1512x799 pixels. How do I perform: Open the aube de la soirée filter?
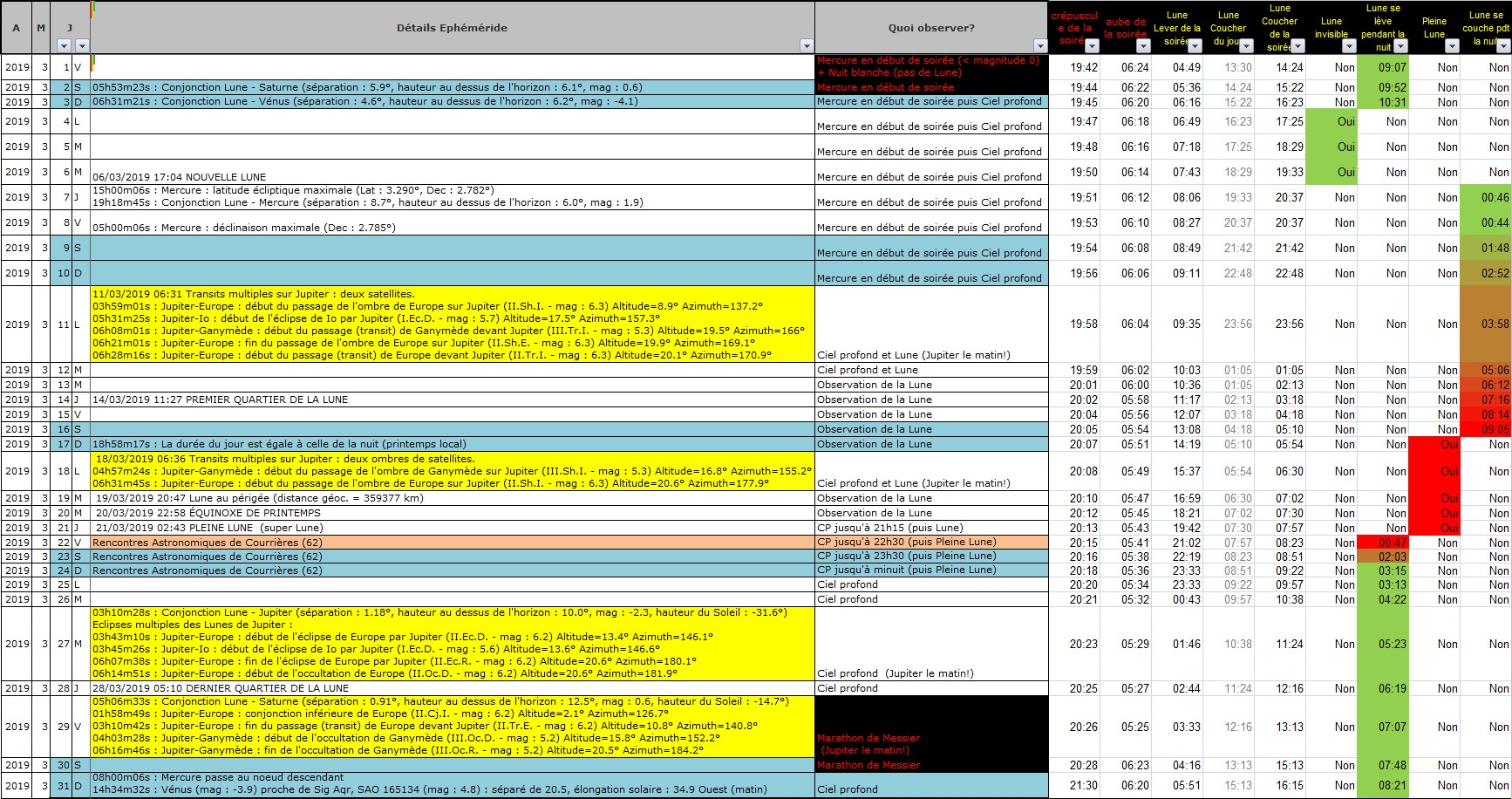1143,45
